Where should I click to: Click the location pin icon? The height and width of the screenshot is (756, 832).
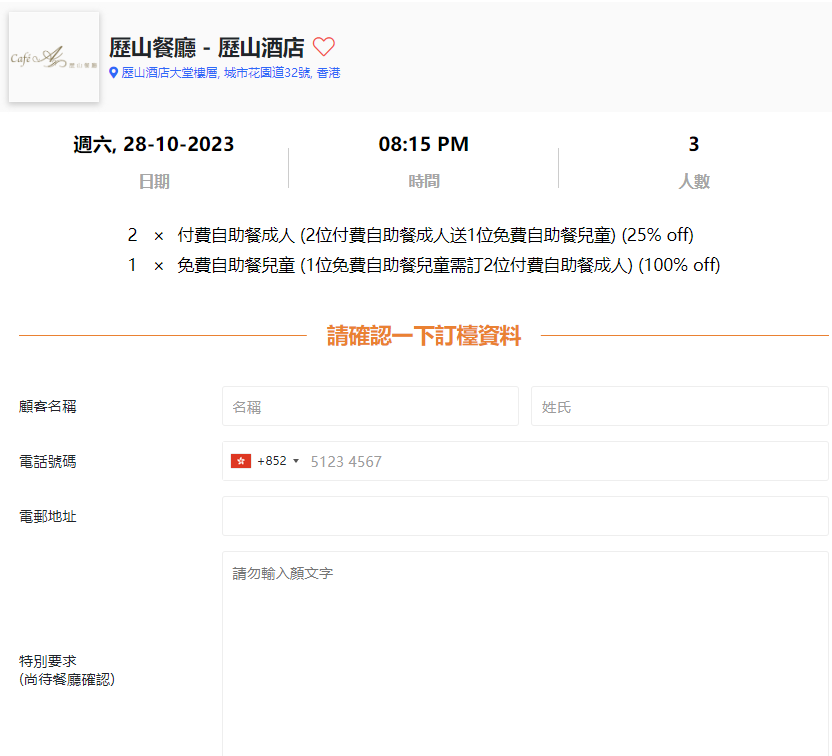point(113,73)
